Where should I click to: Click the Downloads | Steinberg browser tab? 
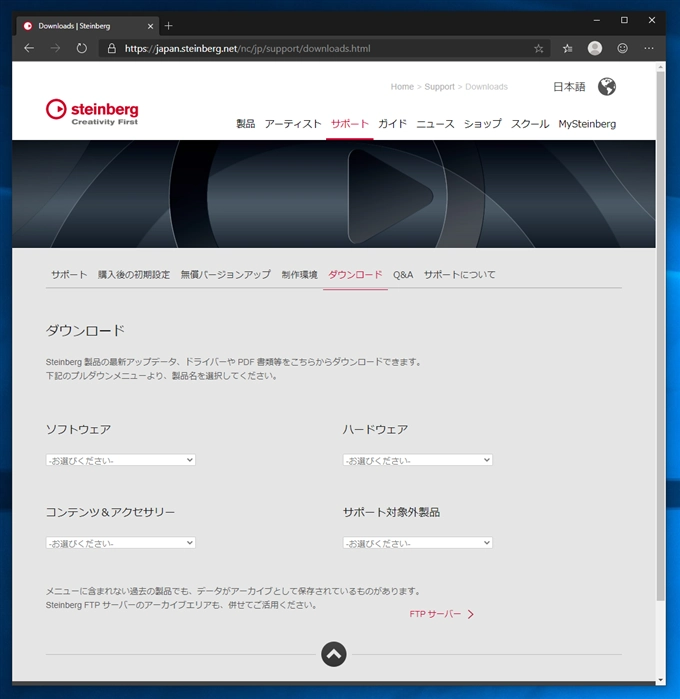coord(88,26)
